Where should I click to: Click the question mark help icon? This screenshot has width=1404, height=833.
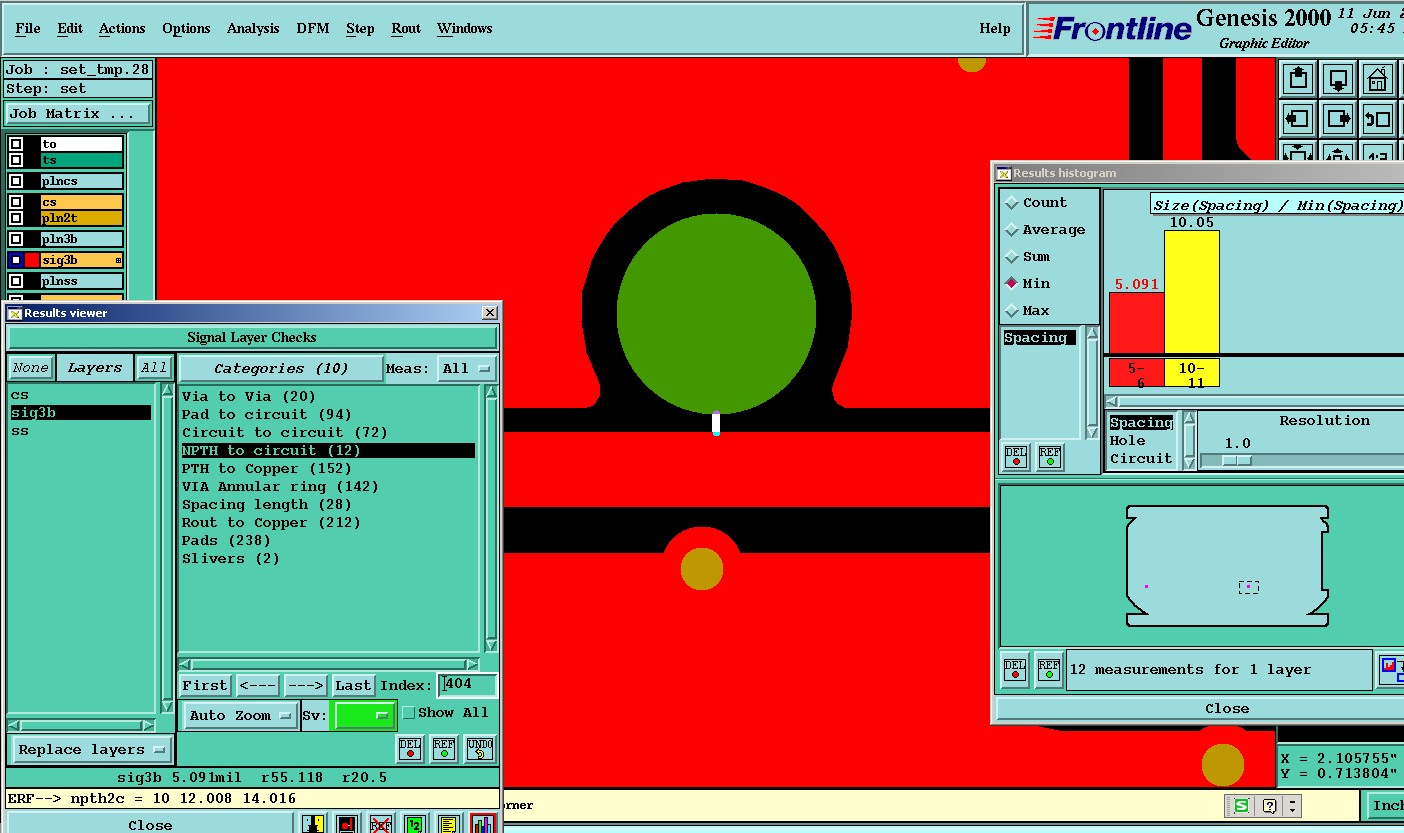(x=1269, y=805)
